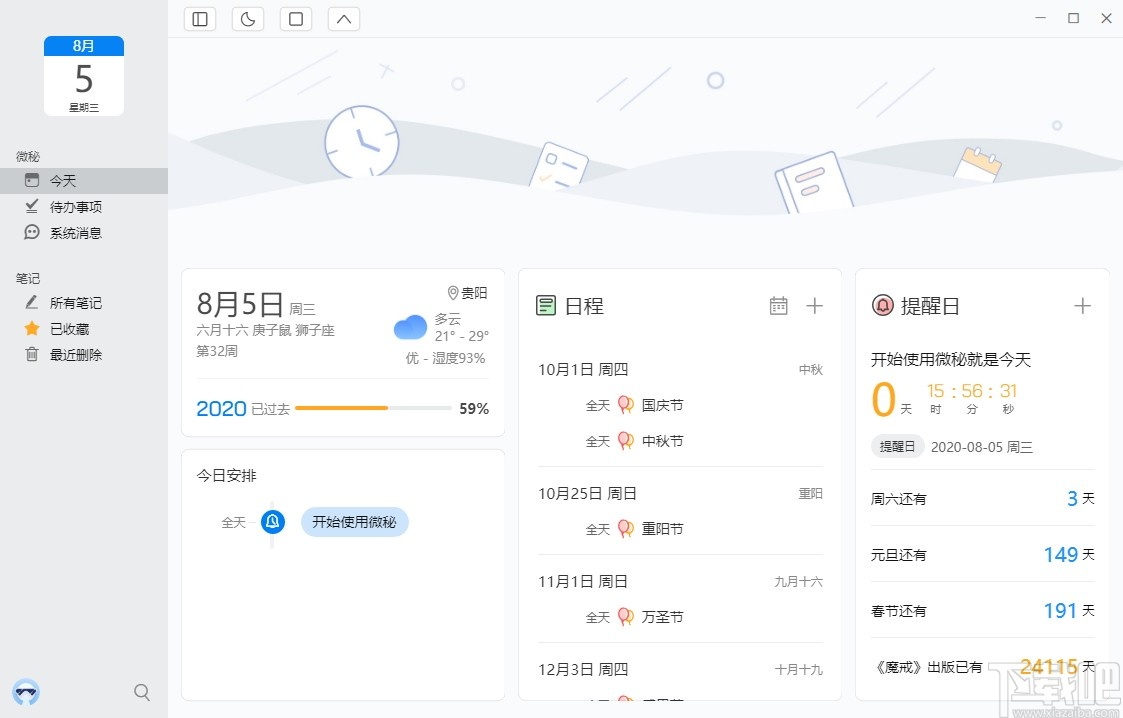
Task: Select the 11月1日 周日 date header
Action: (583, 581)
